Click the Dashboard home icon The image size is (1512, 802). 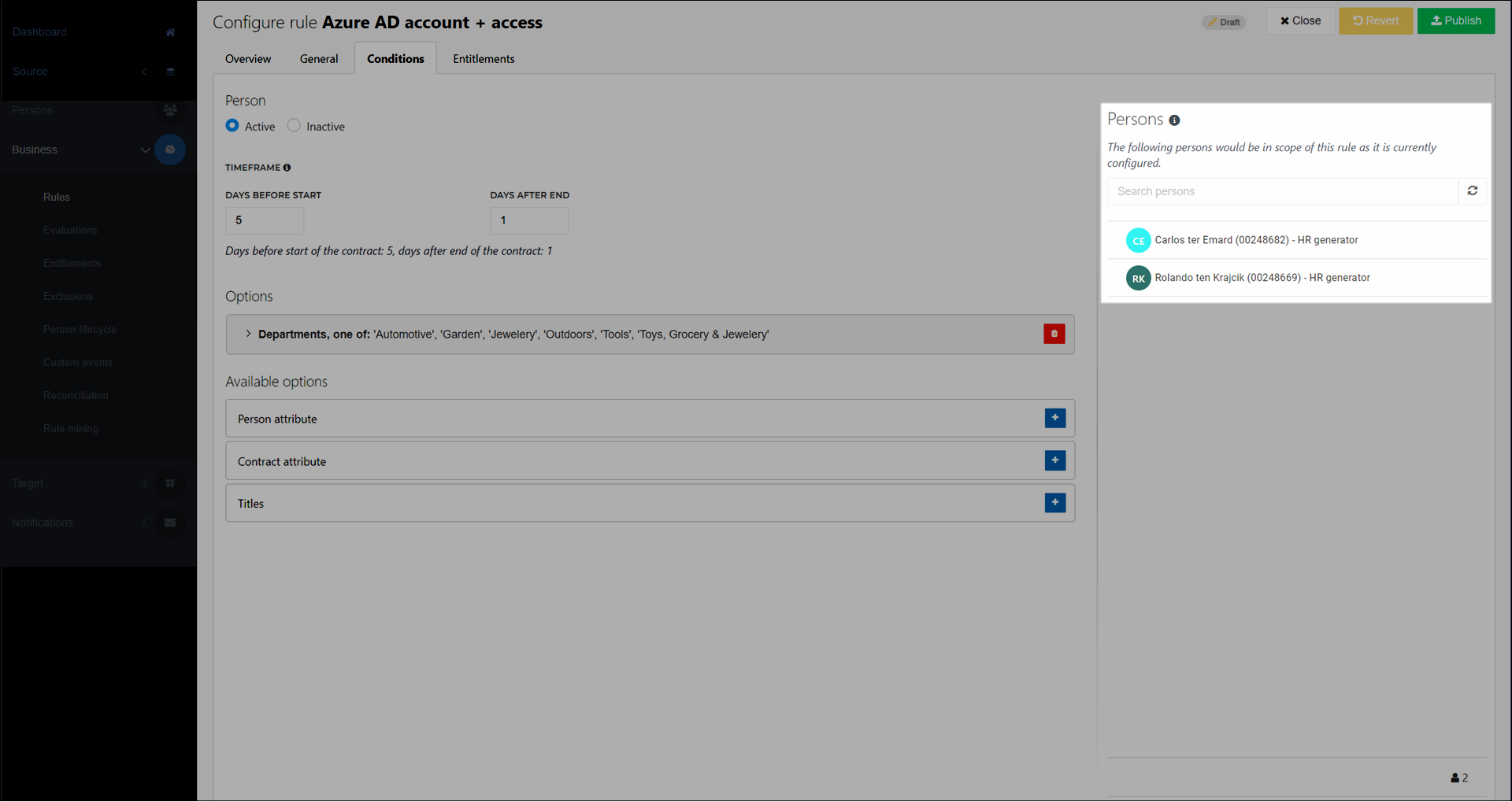[x=170, y=32]
